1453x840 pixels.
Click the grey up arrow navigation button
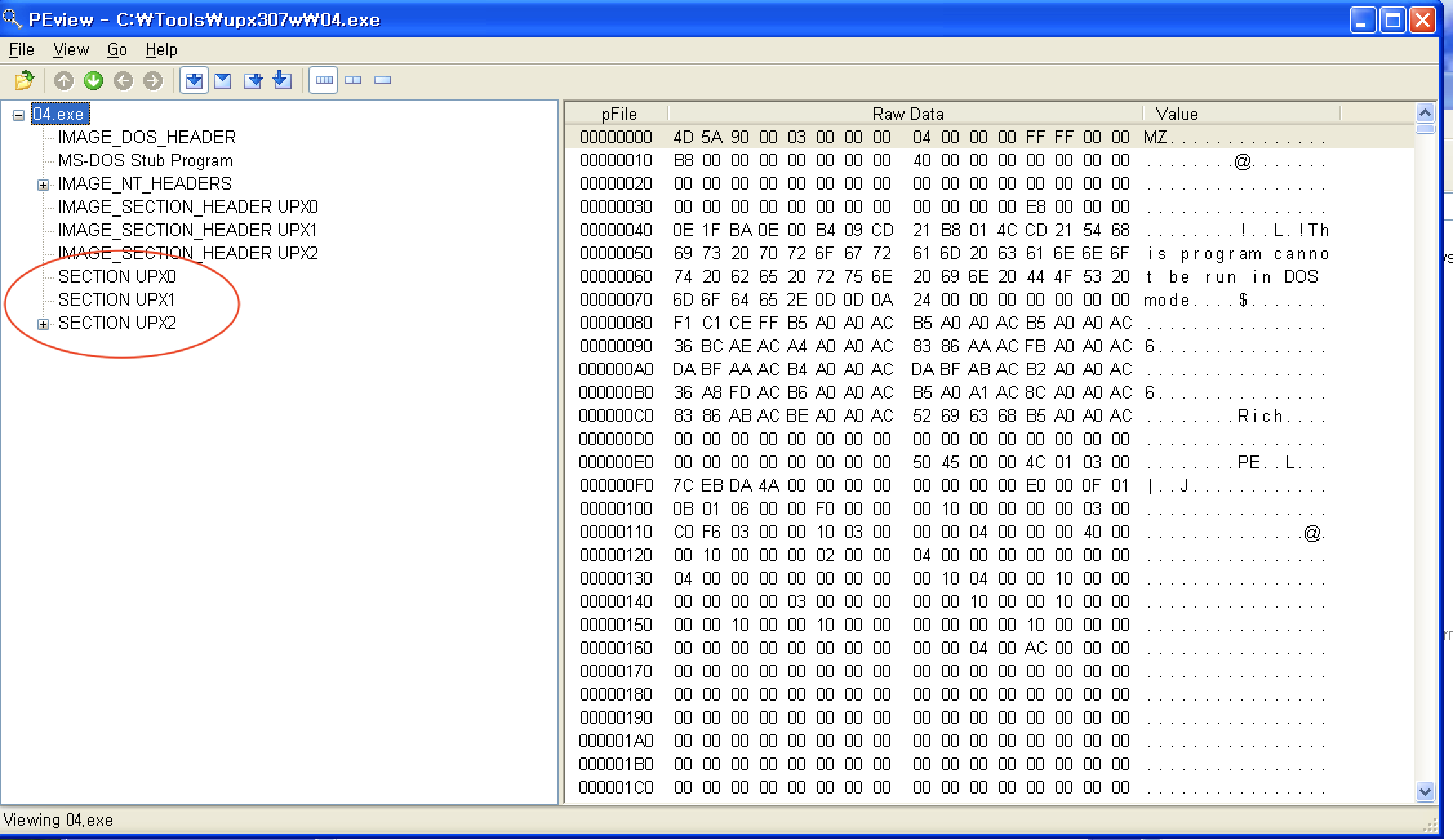pyautogui.click(x=64, y=81)
